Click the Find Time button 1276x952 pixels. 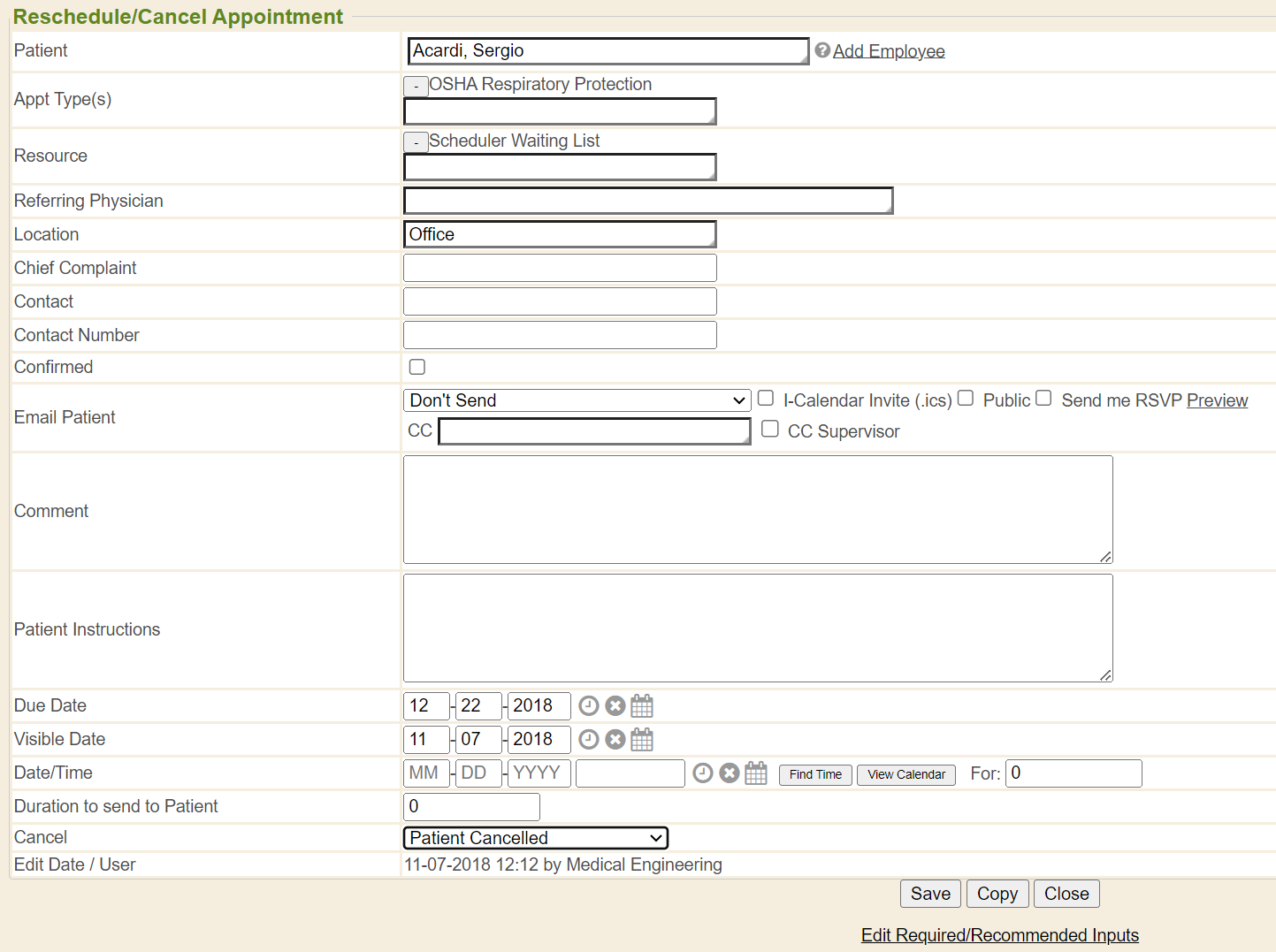(815, 774)
